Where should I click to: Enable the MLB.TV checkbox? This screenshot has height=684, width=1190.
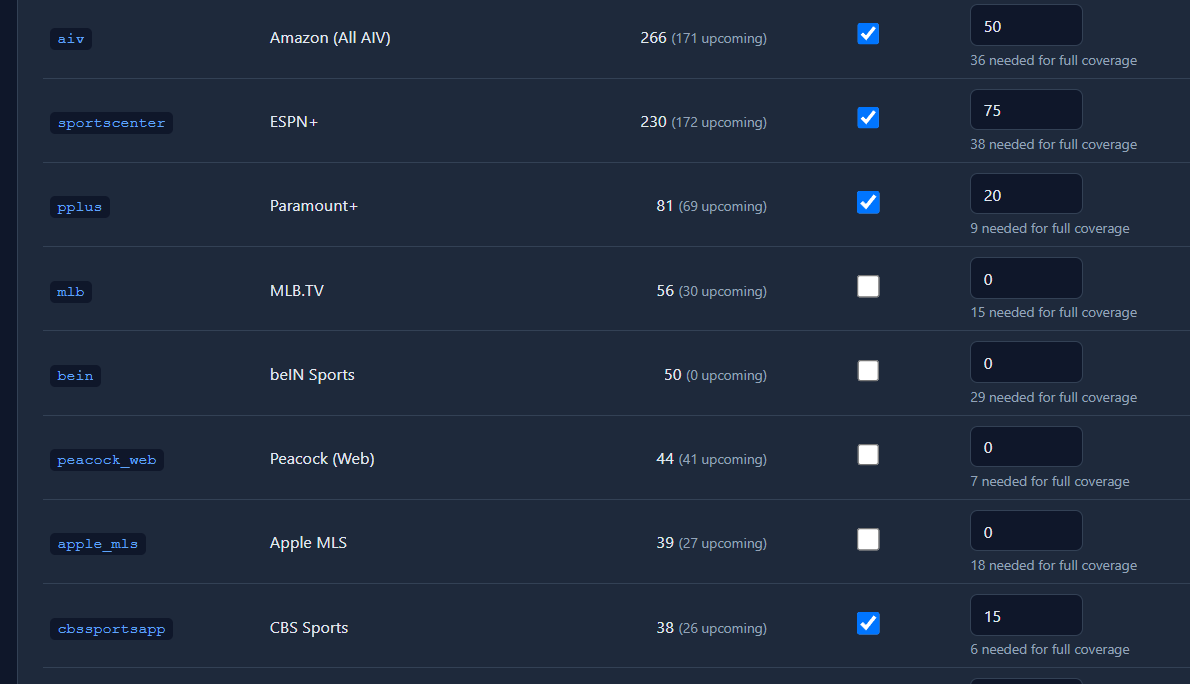868,286
